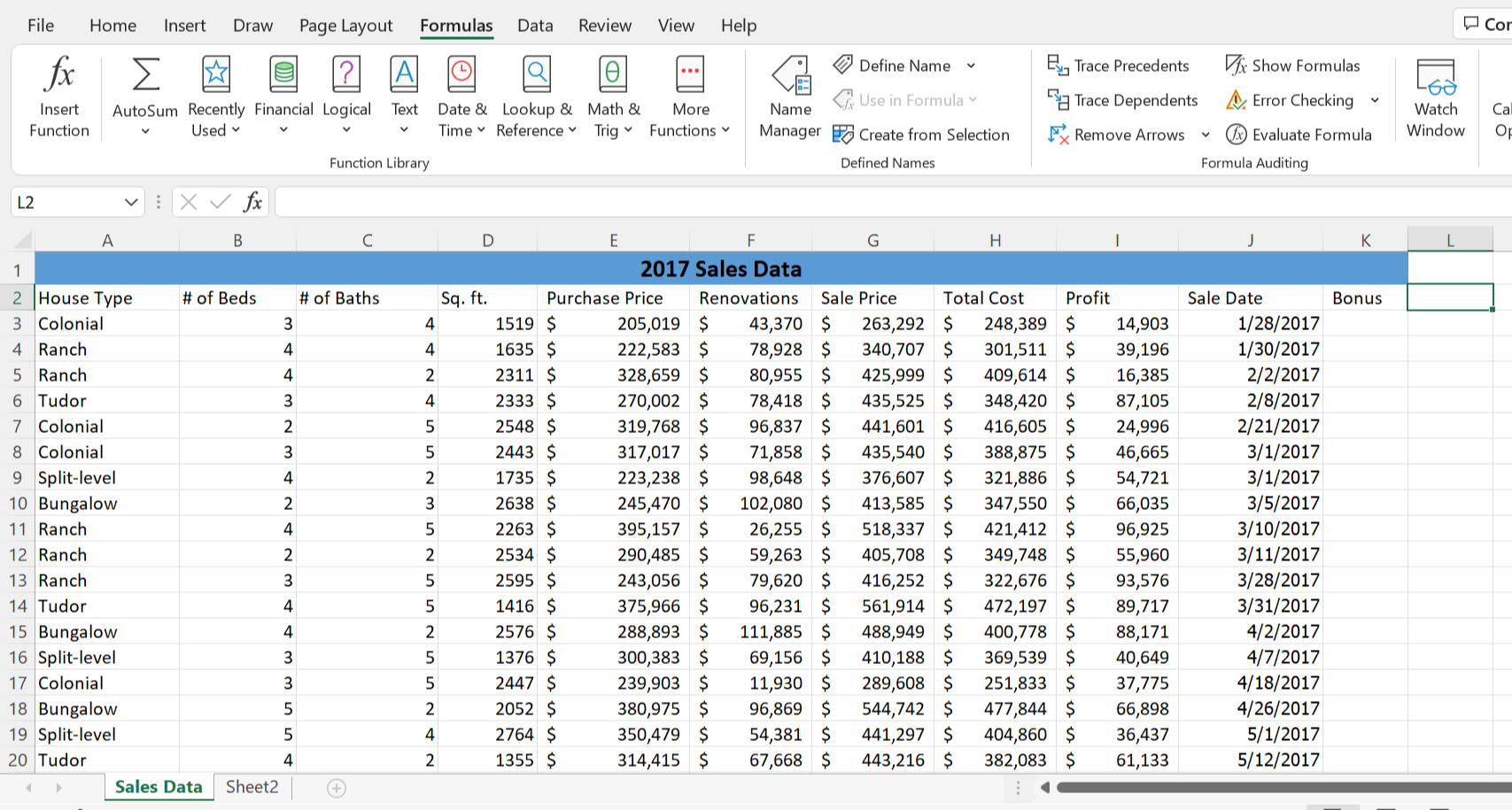Viewport: 1512px width, 810px height.
Task: Open the Name Manager
Action: [x=789, y=97]
